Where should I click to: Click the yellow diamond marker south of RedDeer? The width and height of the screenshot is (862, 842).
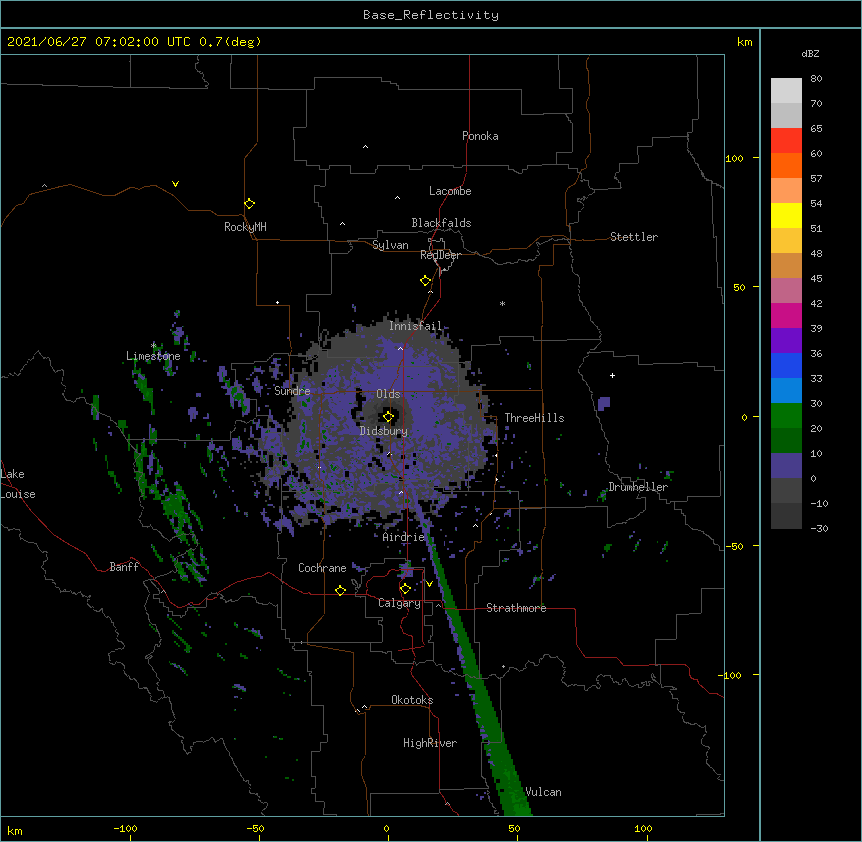pos(425,281)
